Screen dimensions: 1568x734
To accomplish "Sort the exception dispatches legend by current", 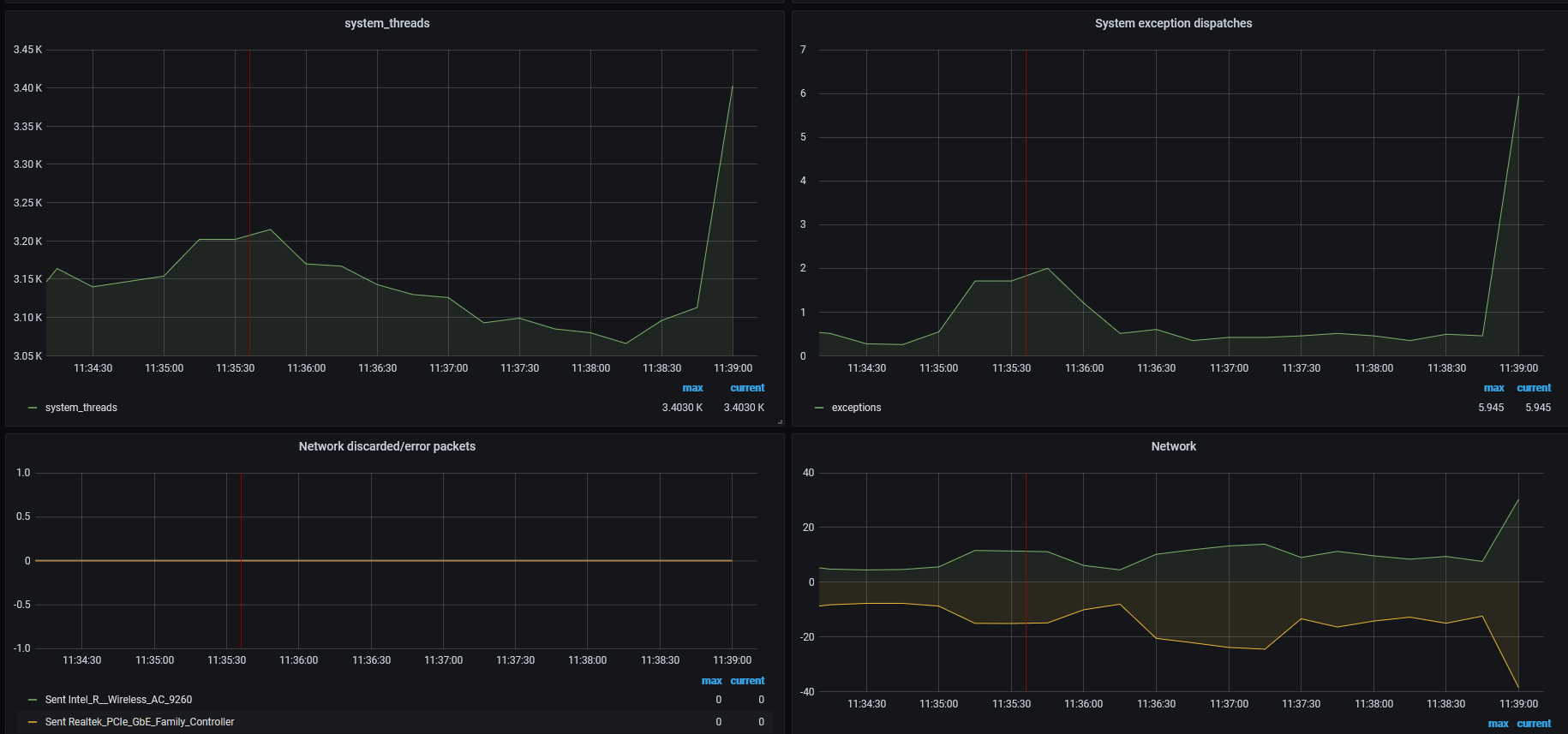I will click(1534, 388).
